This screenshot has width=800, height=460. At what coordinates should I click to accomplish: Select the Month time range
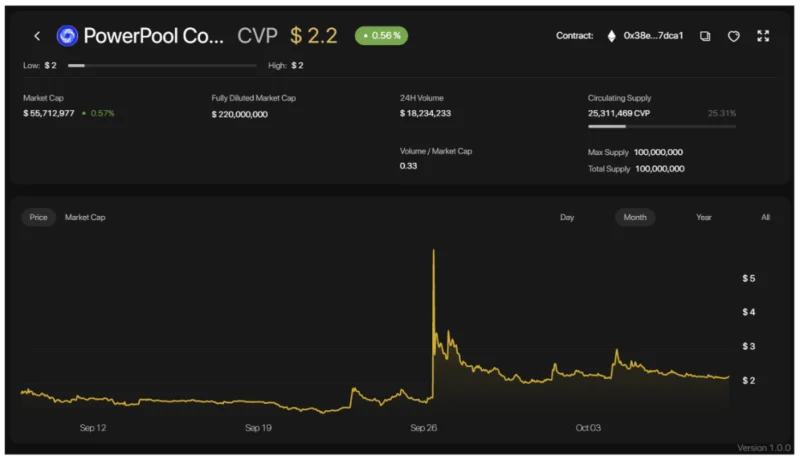click(635, 217)
